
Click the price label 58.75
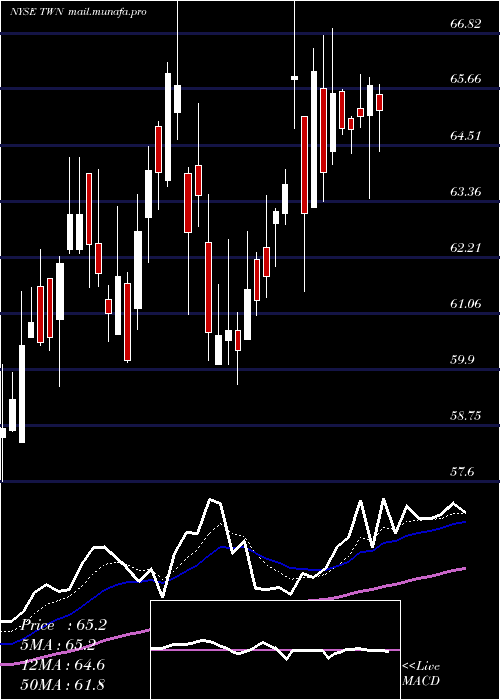point(466,416)
